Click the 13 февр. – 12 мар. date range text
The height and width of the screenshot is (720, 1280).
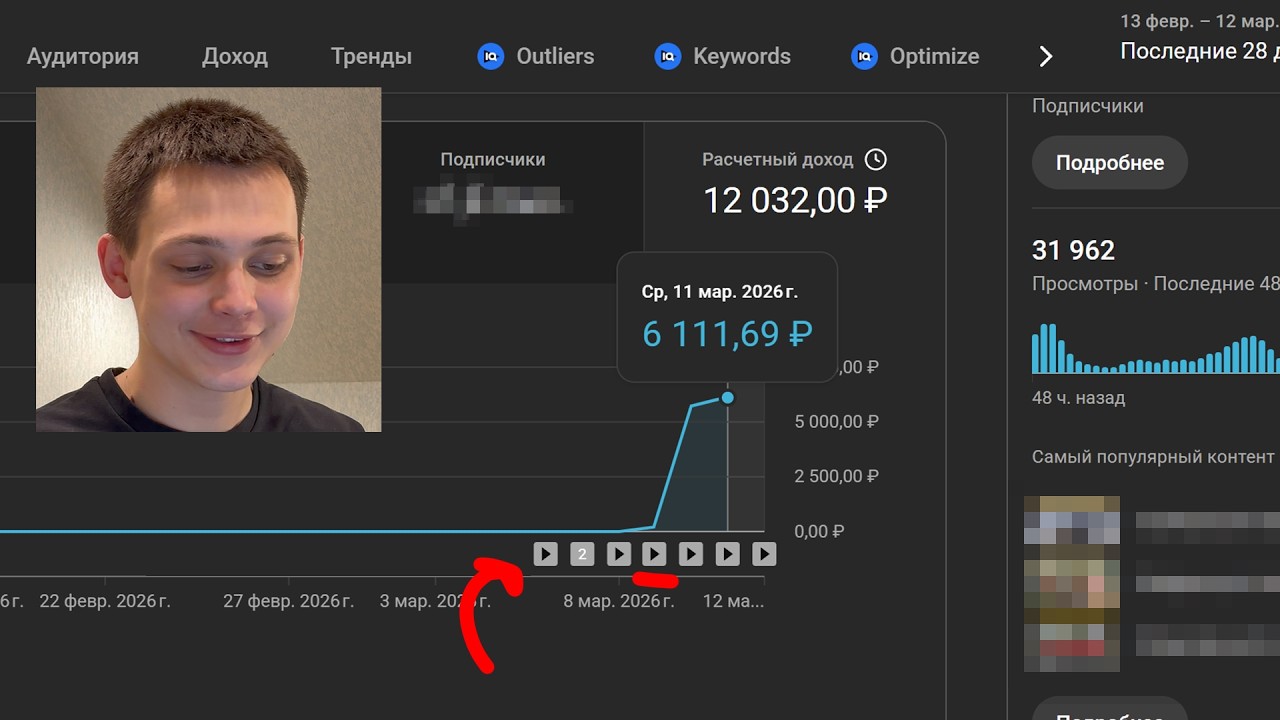point(1200,21)
